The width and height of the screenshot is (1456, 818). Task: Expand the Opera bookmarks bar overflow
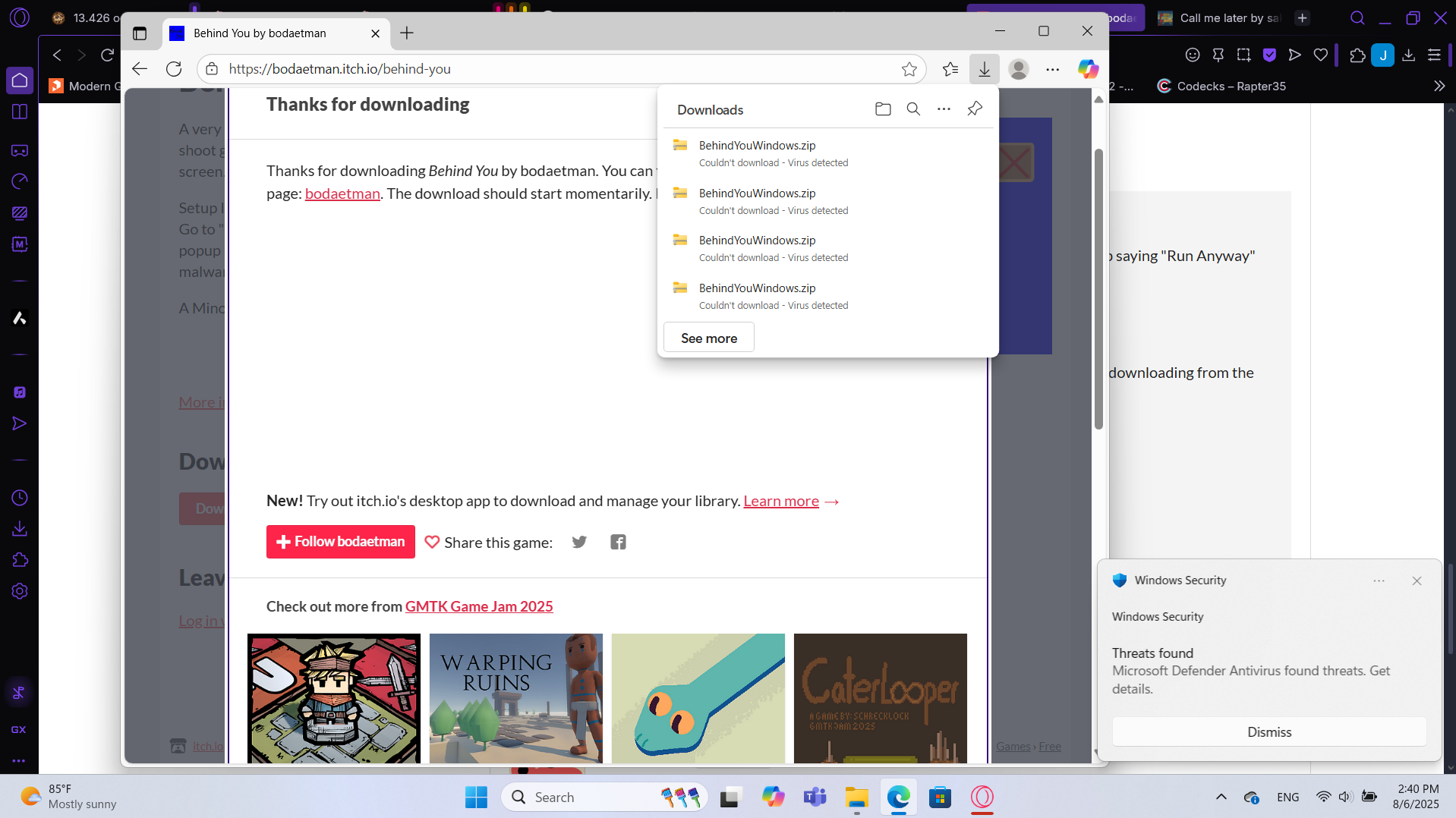pos(1439,86)
